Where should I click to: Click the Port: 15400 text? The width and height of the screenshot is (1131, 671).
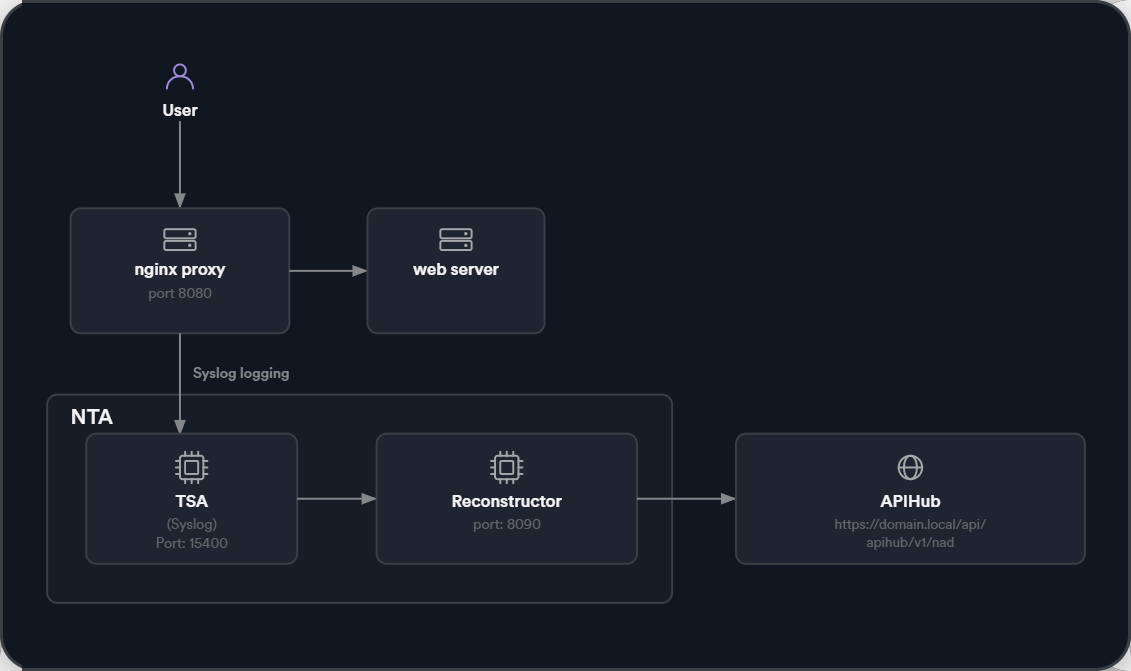point(192,543)
